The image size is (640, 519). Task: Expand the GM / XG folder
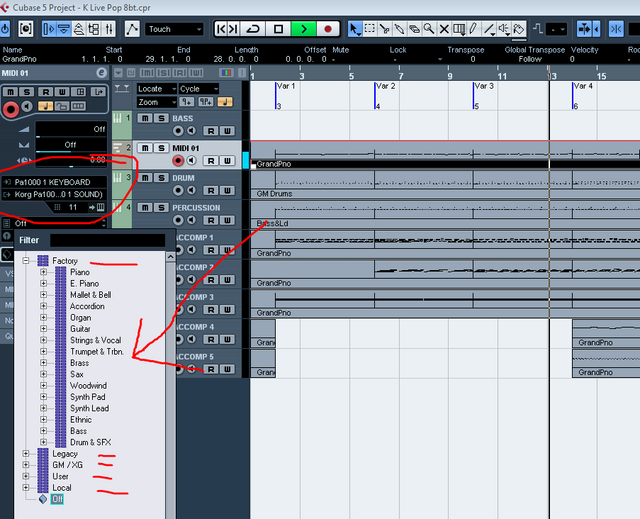[x=26, y=465]
